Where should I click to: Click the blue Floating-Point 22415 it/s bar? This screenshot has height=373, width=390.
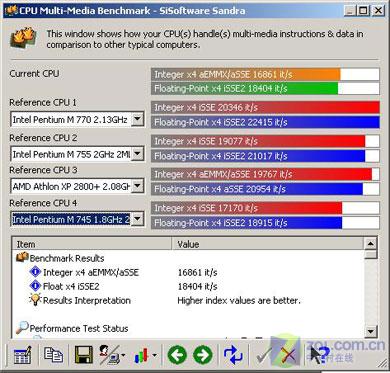265,122
